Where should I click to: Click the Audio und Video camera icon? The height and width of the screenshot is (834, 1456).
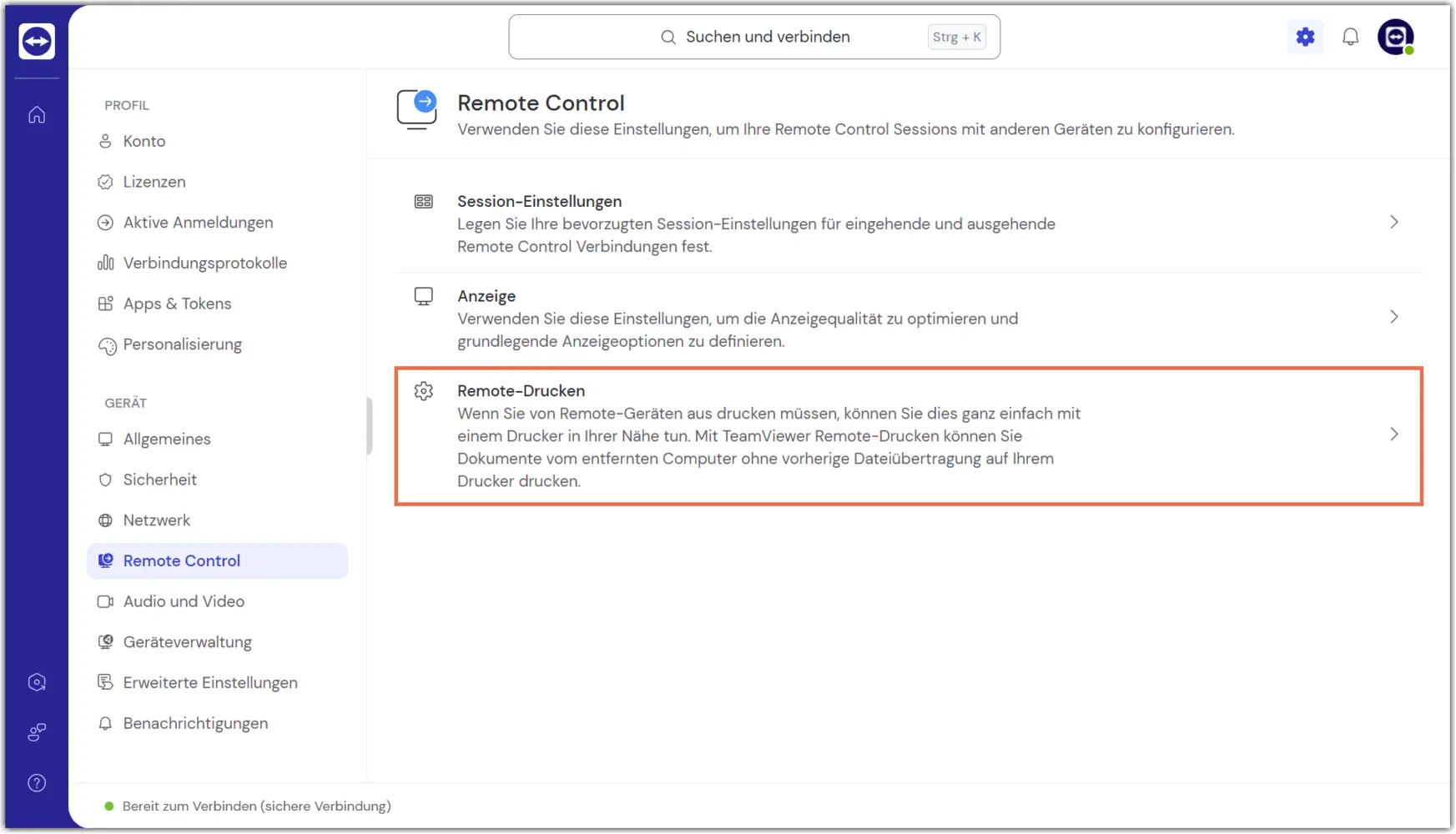click(x=105, y=601)
